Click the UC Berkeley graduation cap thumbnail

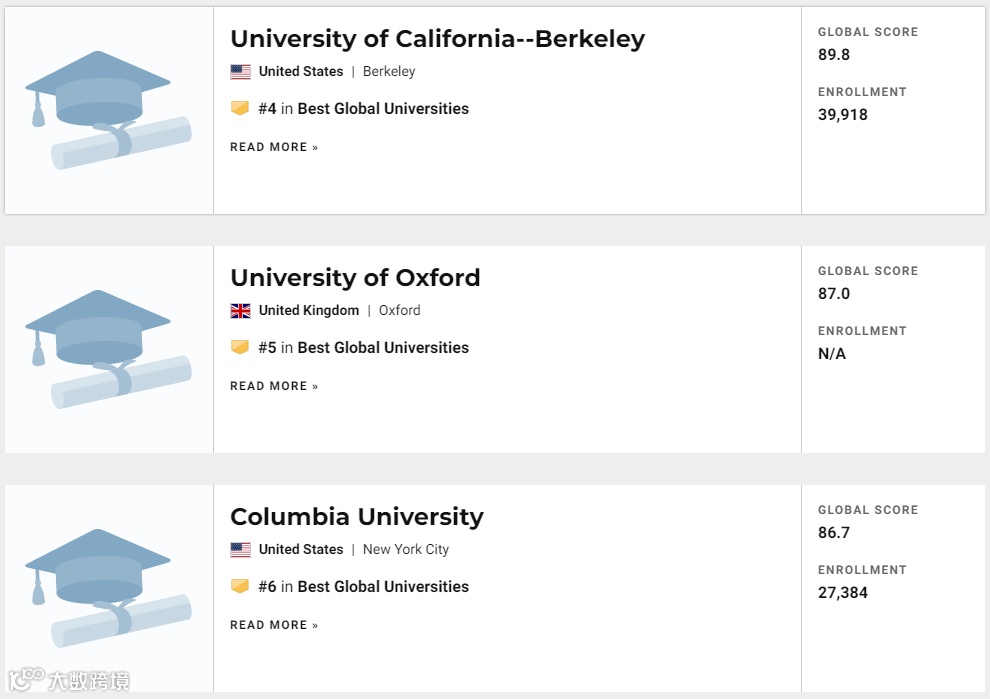click(x=108, y=110)
